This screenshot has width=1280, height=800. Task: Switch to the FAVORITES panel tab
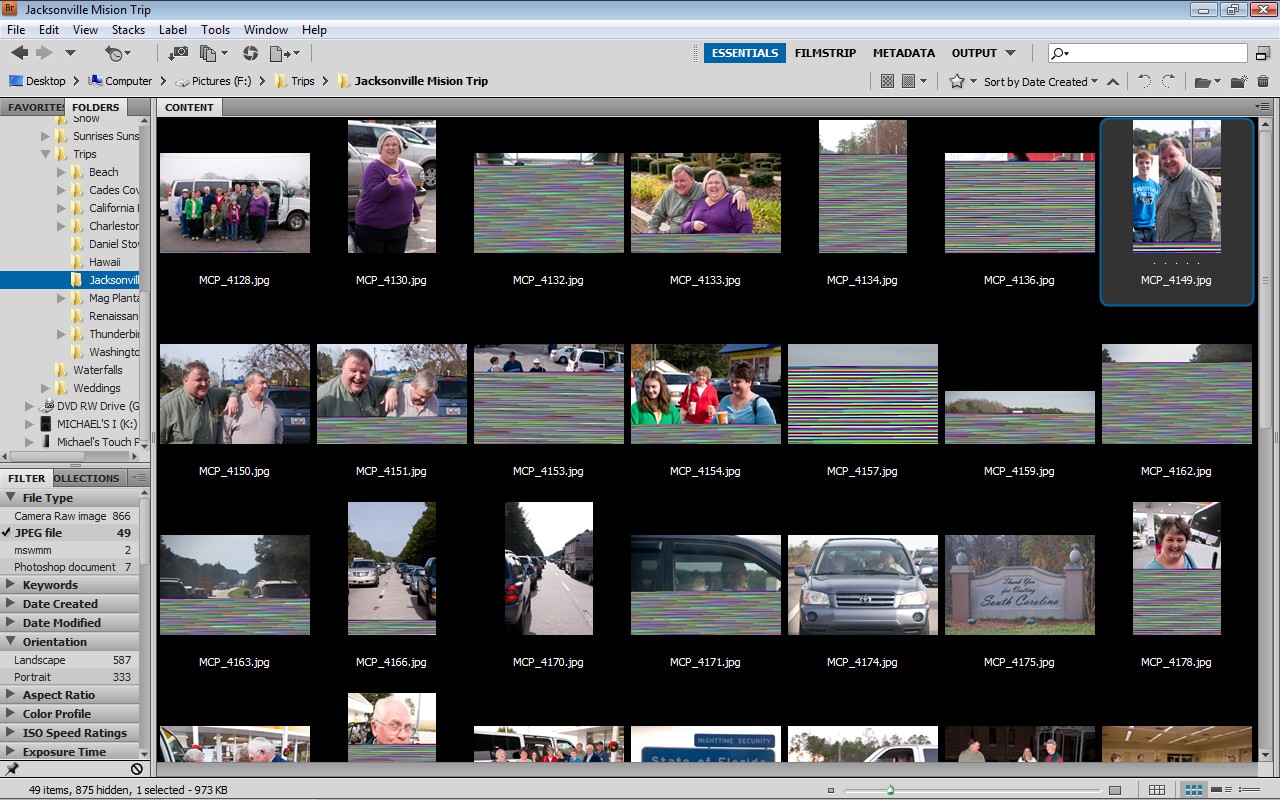33,107
